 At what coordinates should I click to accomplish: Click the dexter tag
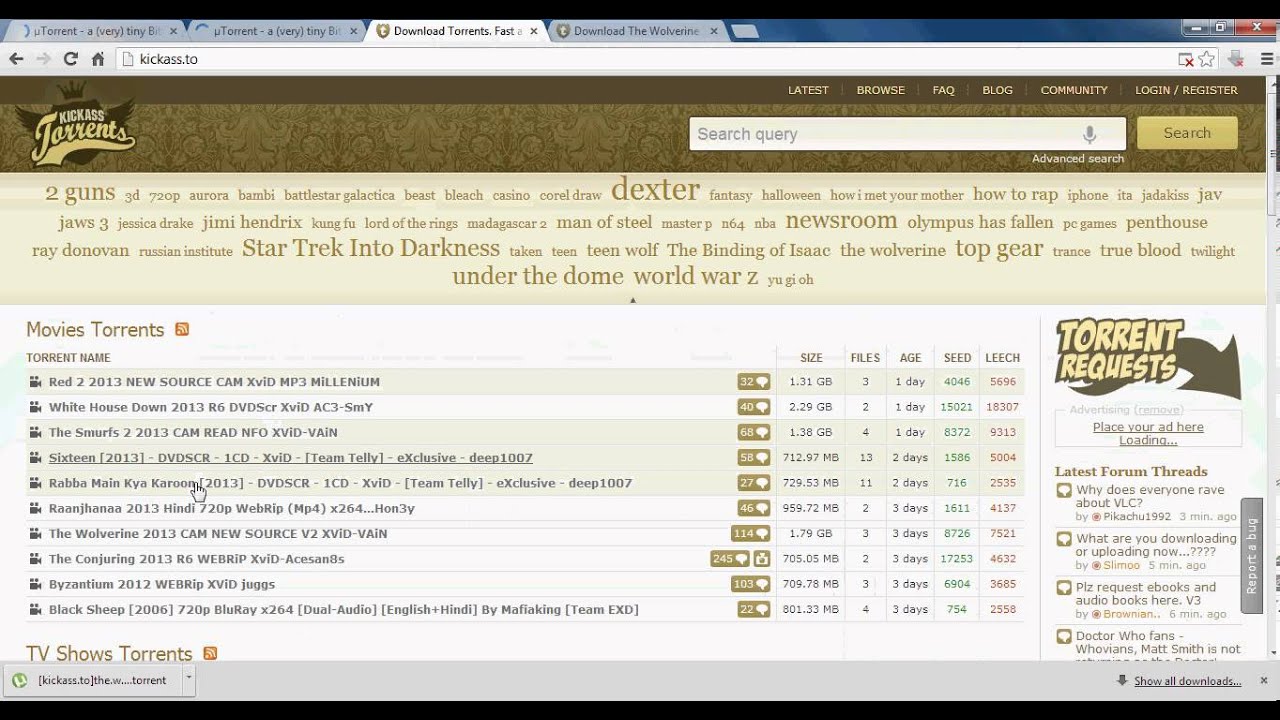coord(655,189)
